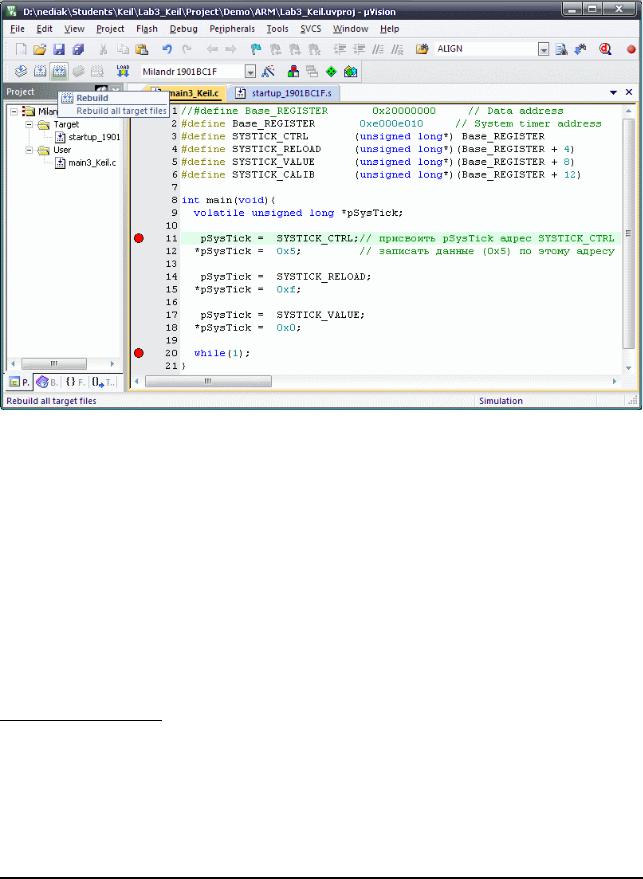Expand the ALIGN find combo box
This screenshot has height=879, width=643.
[x=543, y=49]
